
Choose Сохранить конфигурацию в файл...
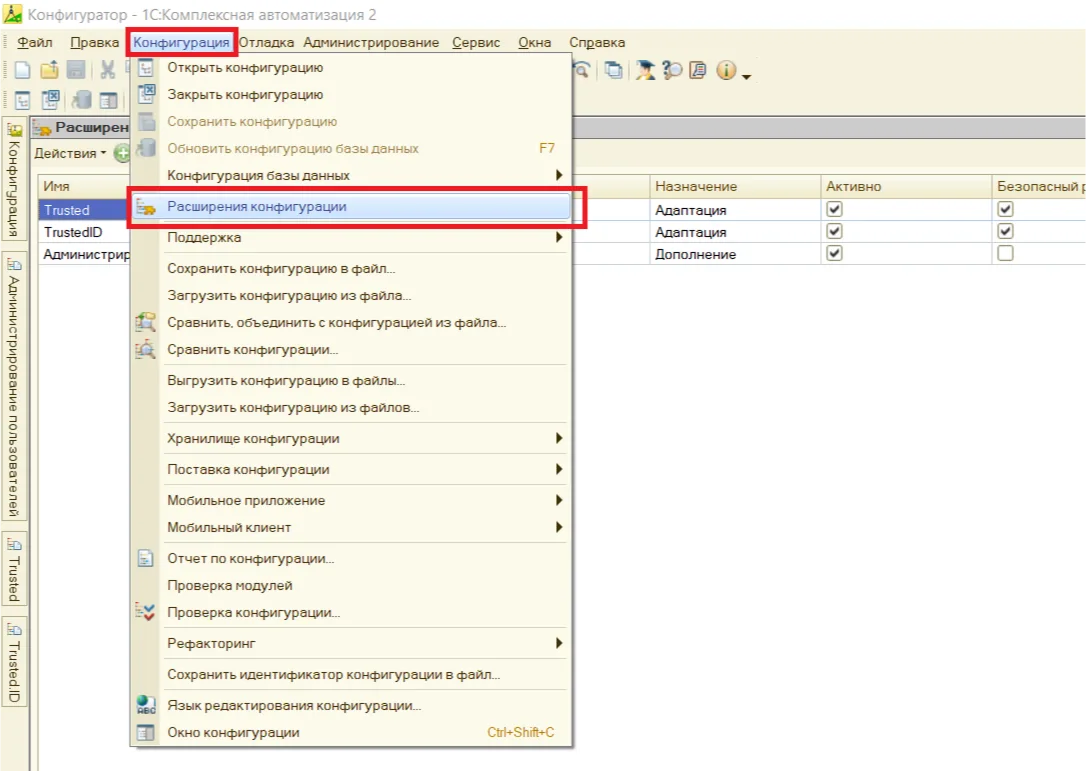[281, 269]
